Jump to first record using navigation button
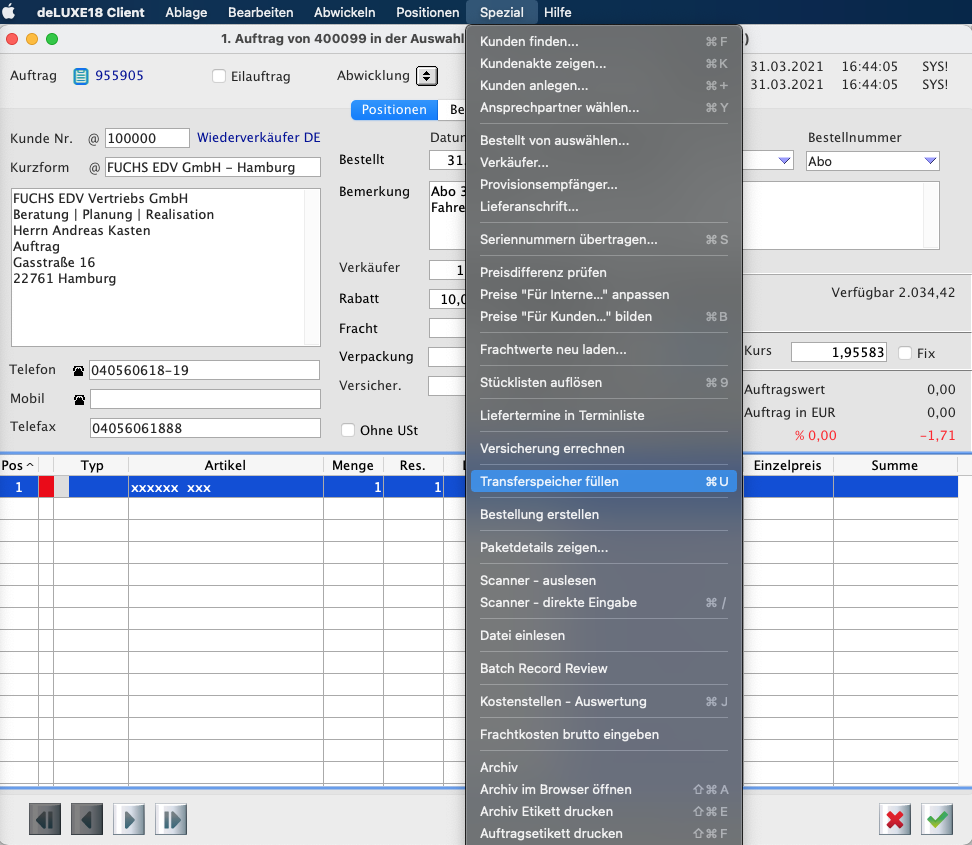 pyautogui.click(x=44, y=820)
